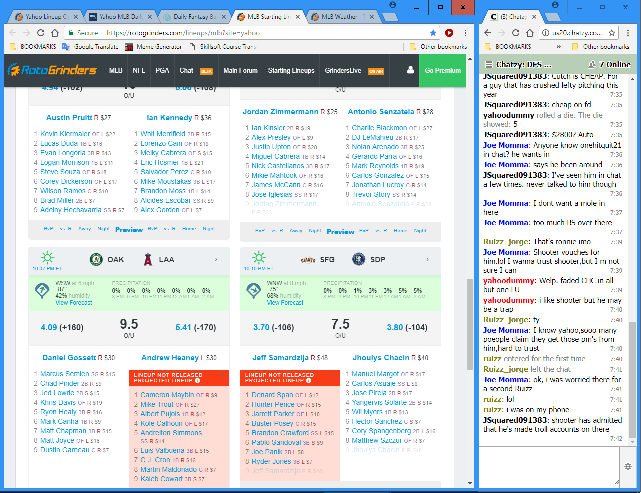This screenshot has width=641, height=493.
Task: Open pitcher Austin Pruitt's page
Action: click(69, 117)
